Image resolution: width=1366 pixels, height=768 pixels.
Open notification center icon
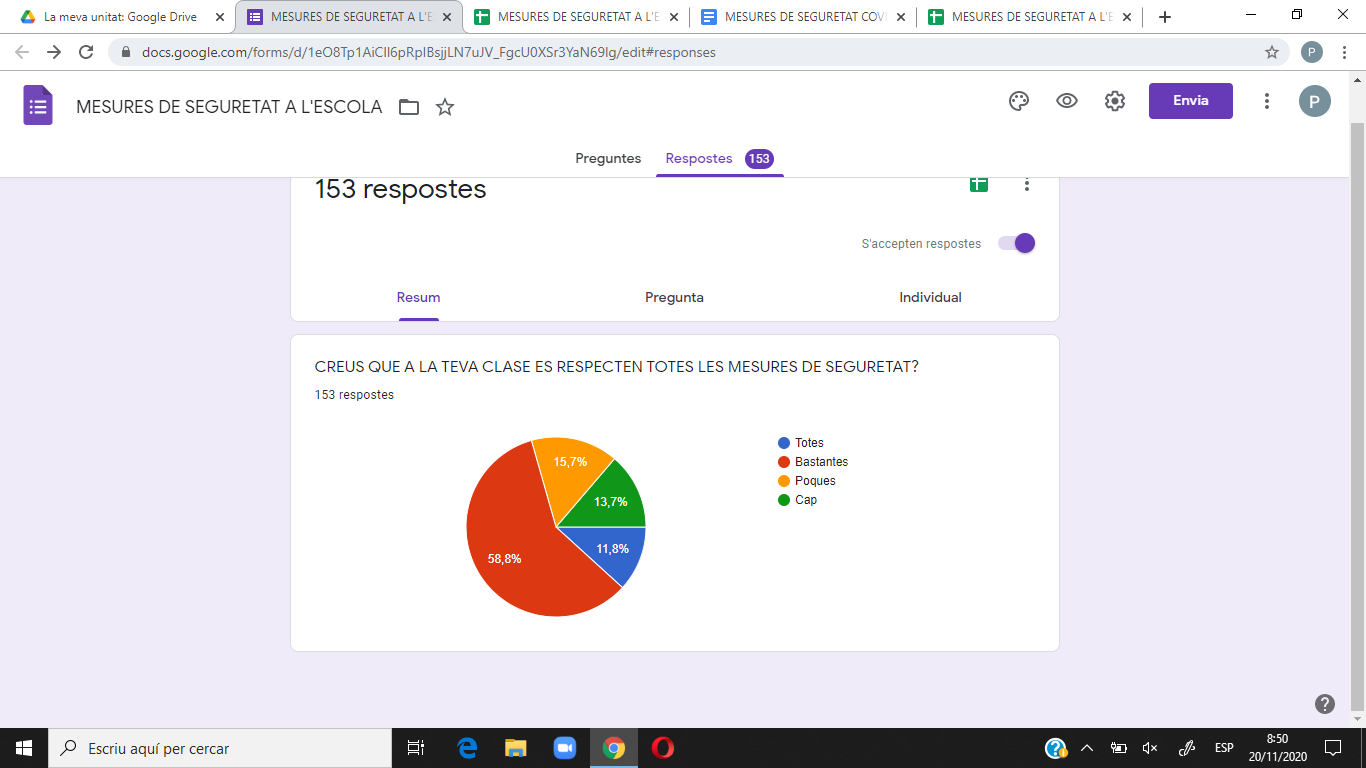[x=1333, y=748]
